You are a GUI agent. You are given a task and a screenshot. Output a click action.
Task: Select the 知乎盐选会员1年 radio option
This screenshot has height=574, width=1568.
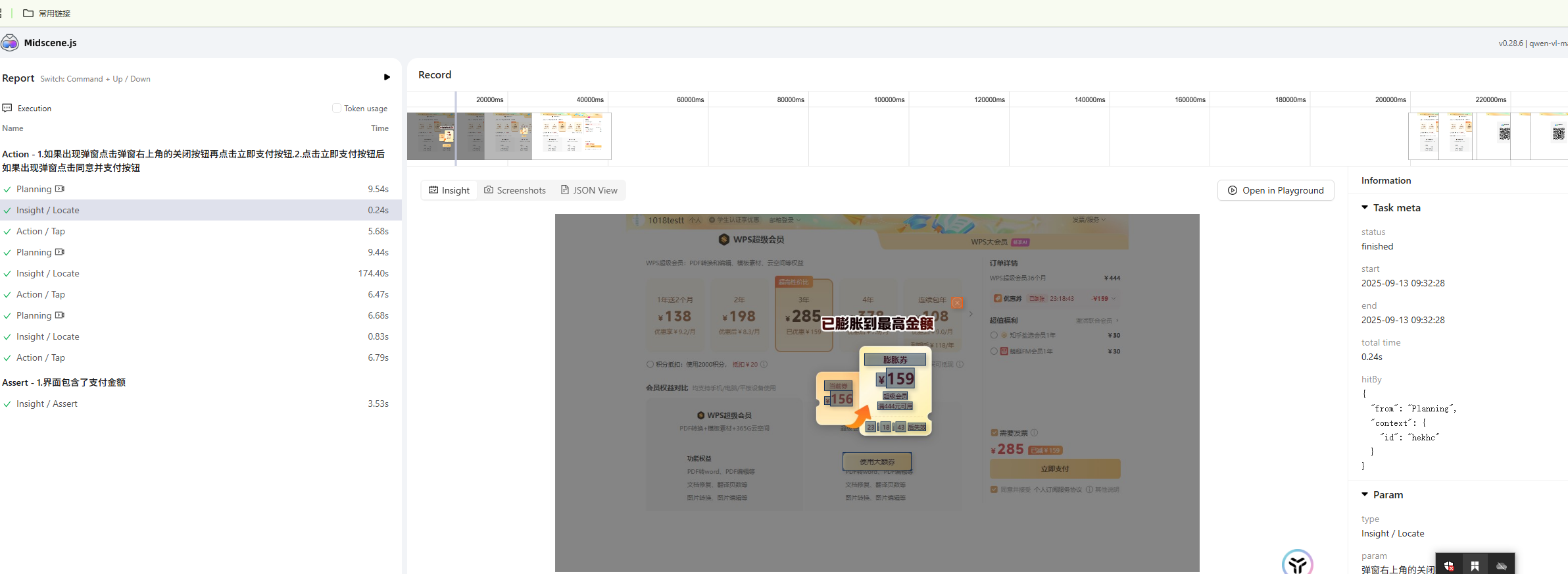point(994,335)
